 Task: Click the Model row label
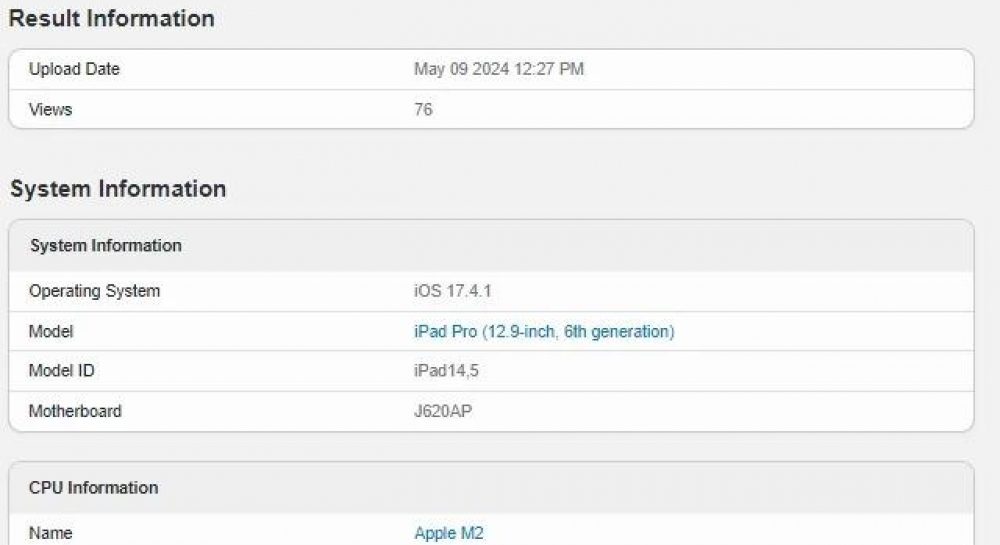pos(51,331)
